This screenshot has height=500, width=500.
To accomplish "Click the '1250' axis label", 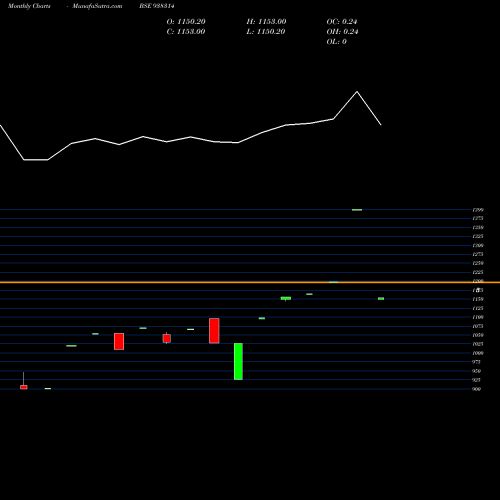I will coord(478,263).
